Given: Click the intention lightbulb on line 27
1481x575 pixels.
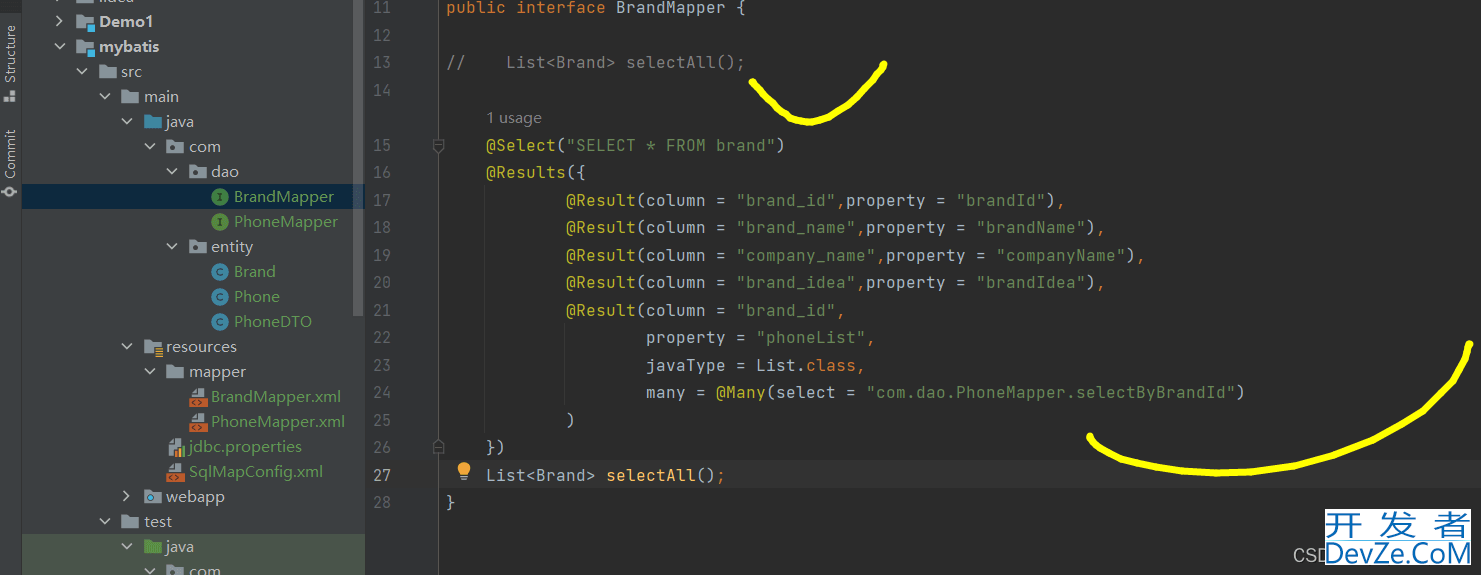Looking at the screenshot, I should [x=464, y=471].
